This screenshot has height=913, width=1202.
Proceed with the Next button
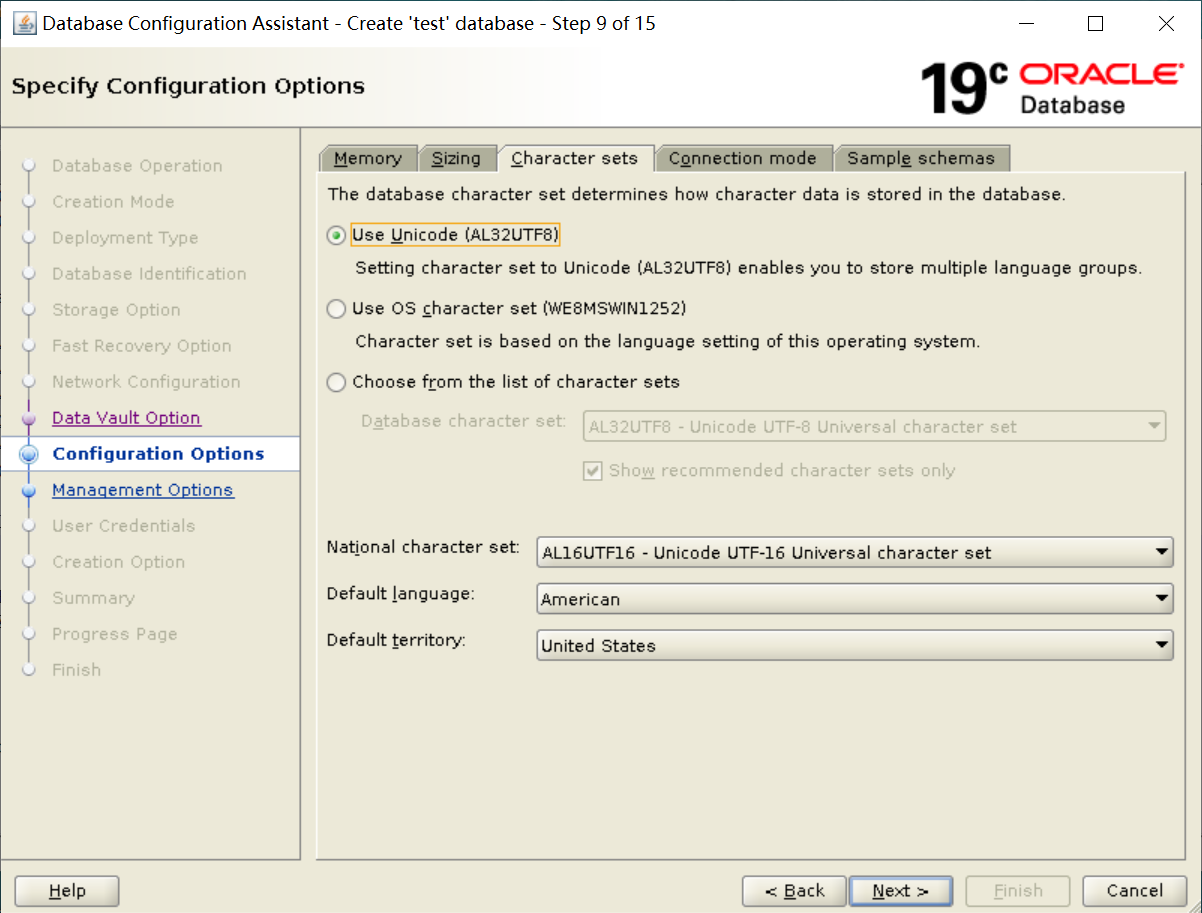click(900, 891)
